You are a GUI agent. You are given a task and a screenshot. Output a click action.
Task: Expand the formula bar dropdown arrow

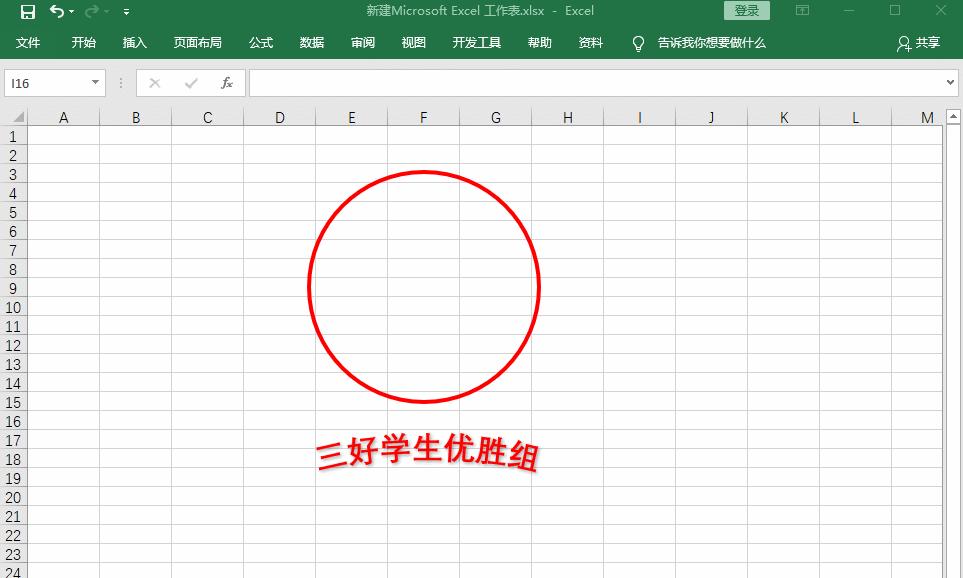pyautogui.click(x=950, y=83)
